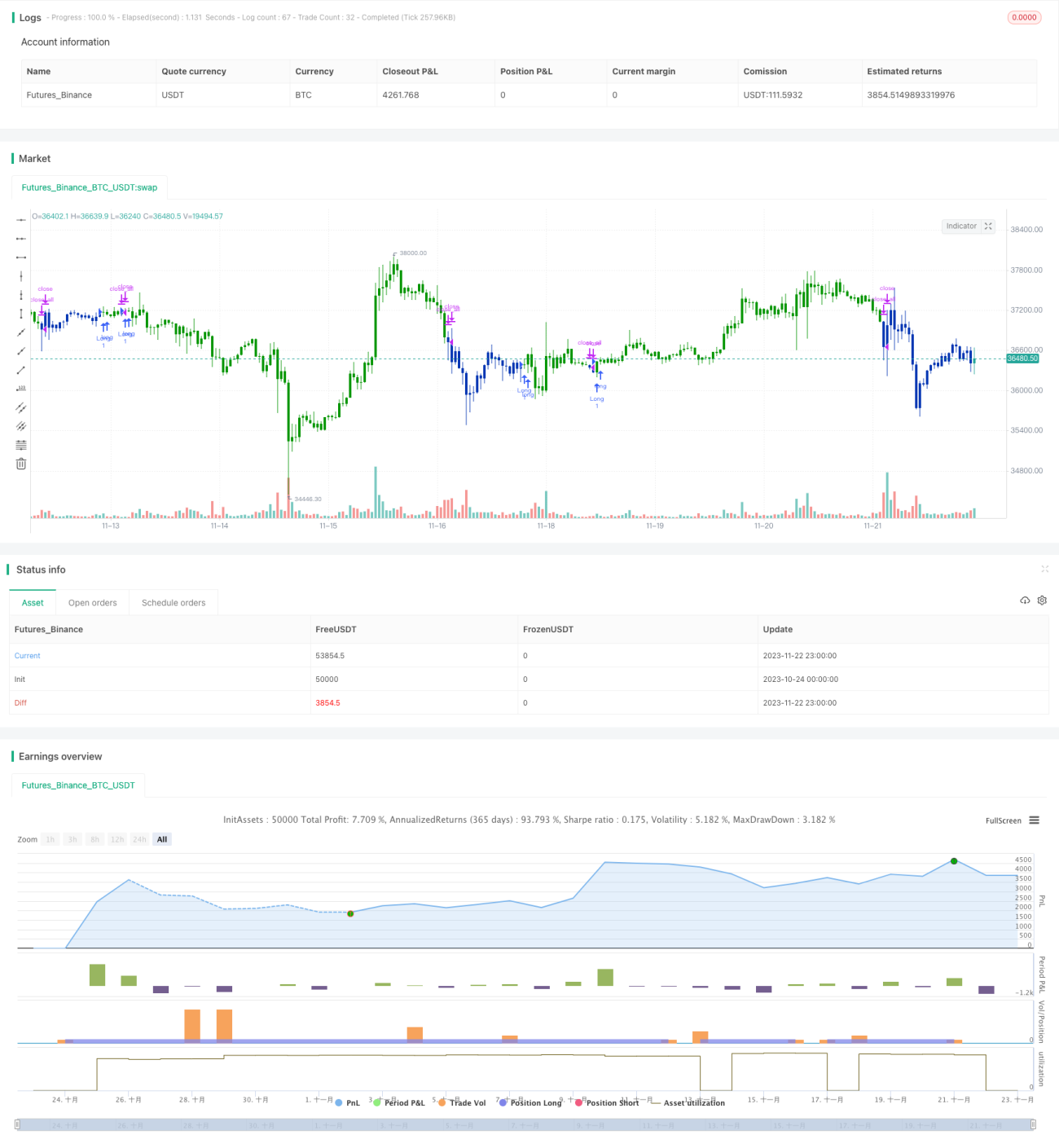Delete all drawings with the trash icon
The width and height of the screenshot is (1059, 1148).
[x=21, y=464]
